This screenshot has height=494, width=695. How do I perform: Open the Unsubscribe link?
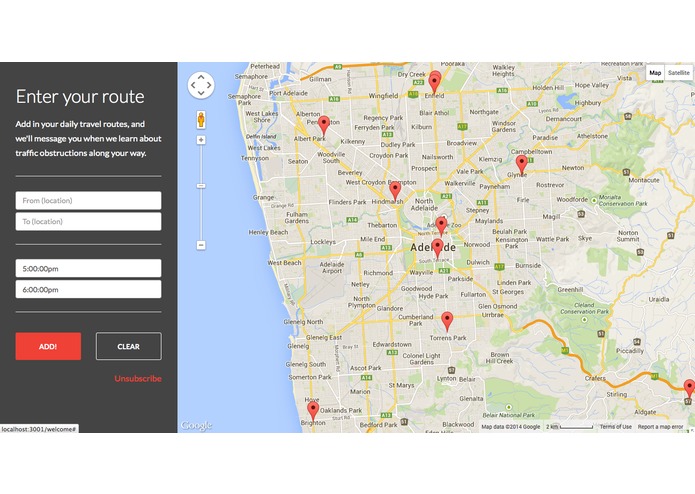pyautogui.click(x=138, y=378)
